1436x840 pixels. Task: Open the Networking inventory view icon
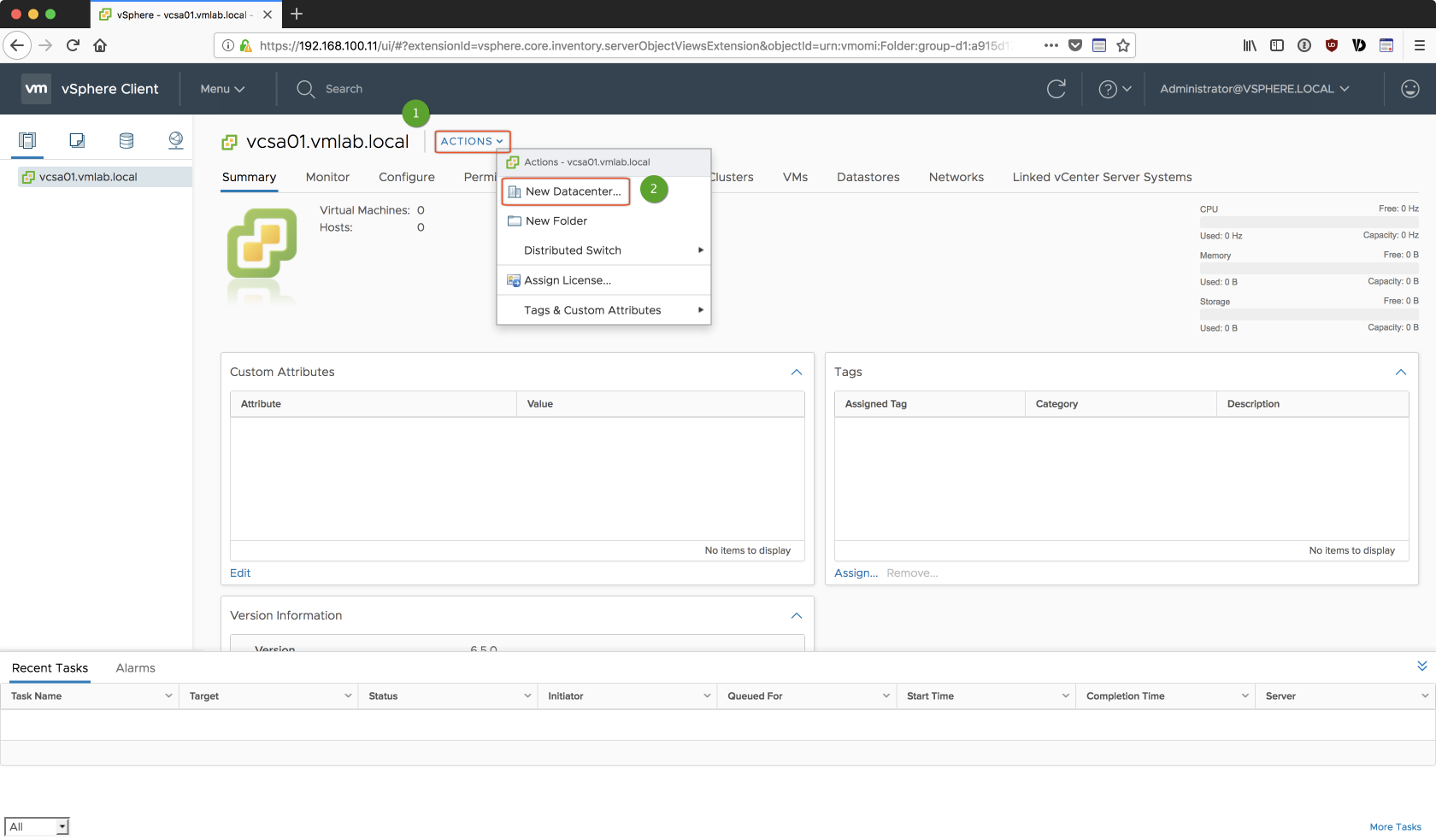pyautogui.click(x=176, y=140)
